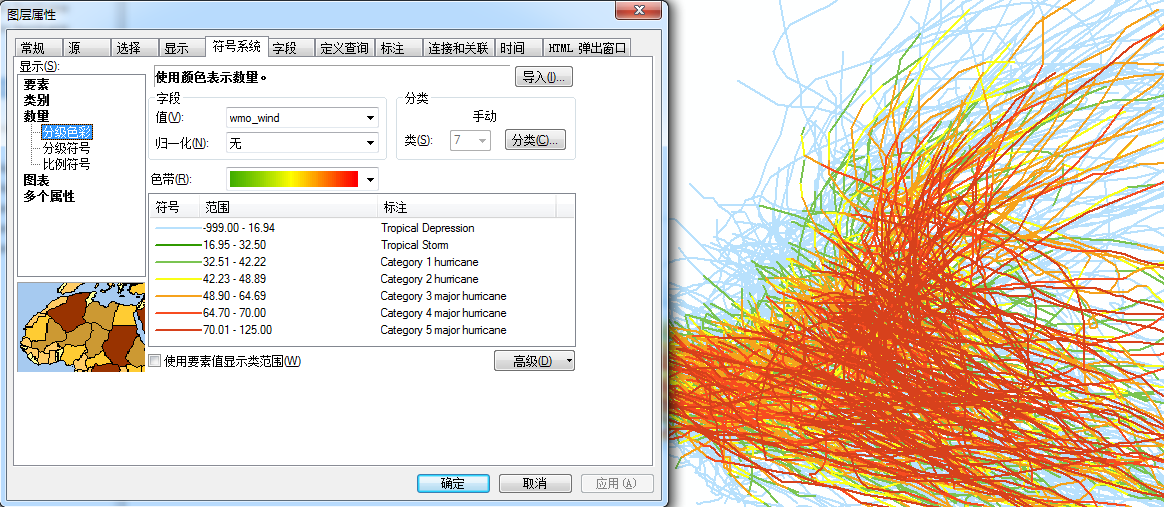Click the Category 4 major hurricane line symbol

pyautogui.click(x=177, y=313)
